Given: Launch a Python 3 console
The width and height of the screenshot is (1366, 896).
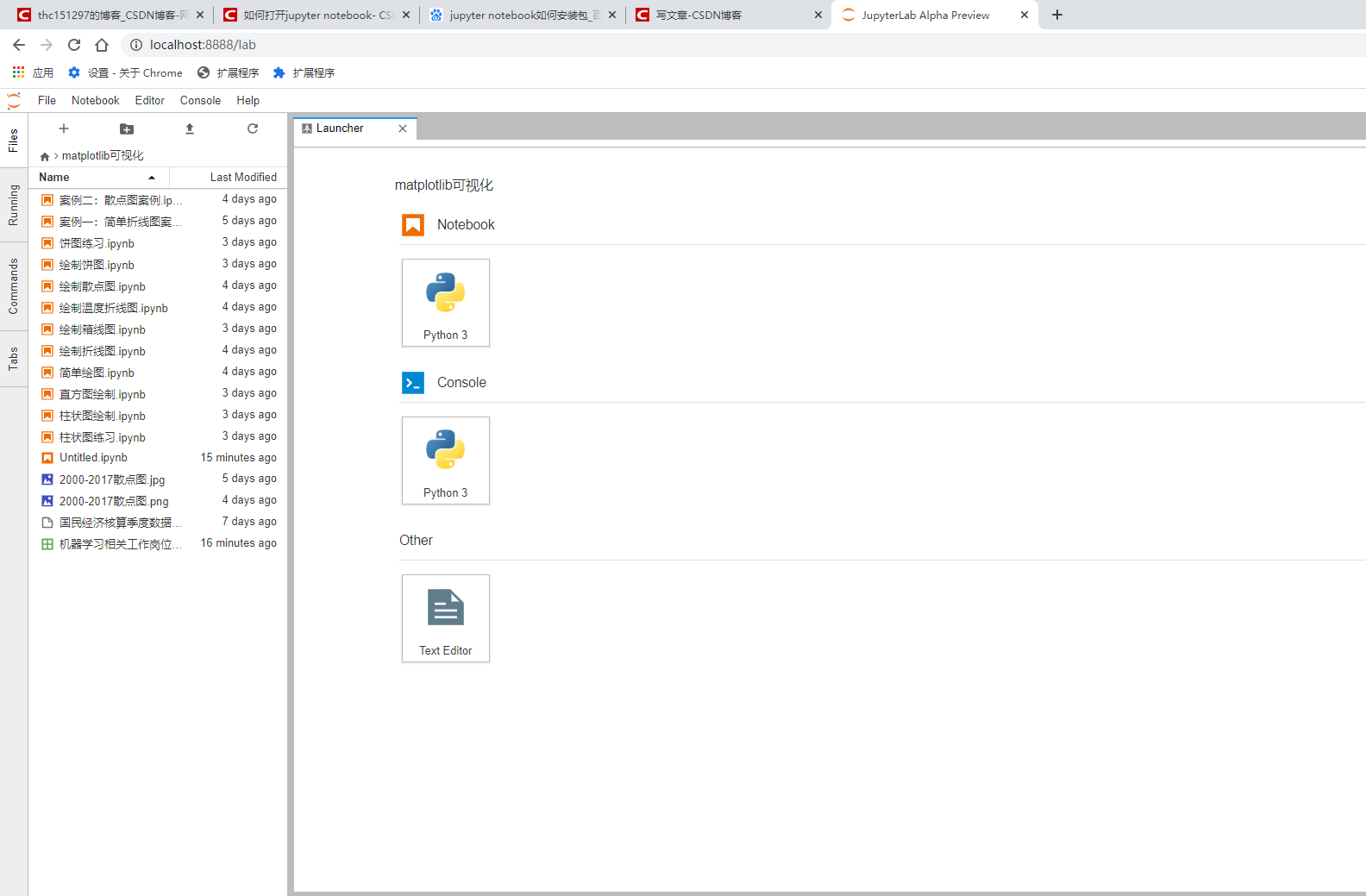Looking at the screenshot, I should pos(446,461).
